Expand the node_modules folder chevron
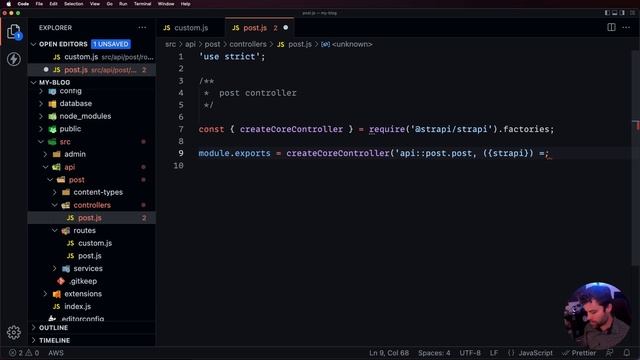Screen dimensions: 640x360 [x=41, y=116]
